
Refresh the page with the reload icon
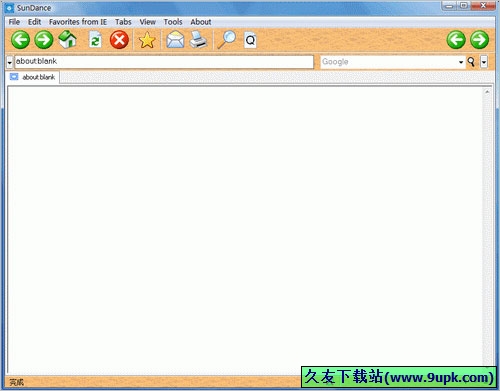(x=95, y=40)
